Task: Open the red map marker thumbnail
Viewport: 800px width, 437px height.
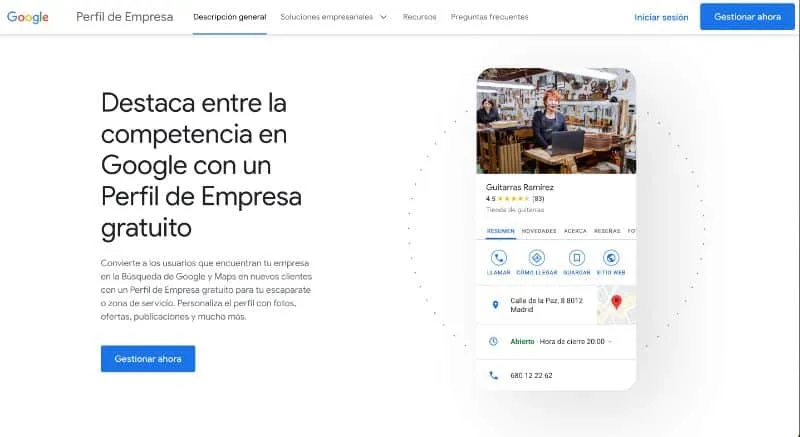Action: pos(616,305)
